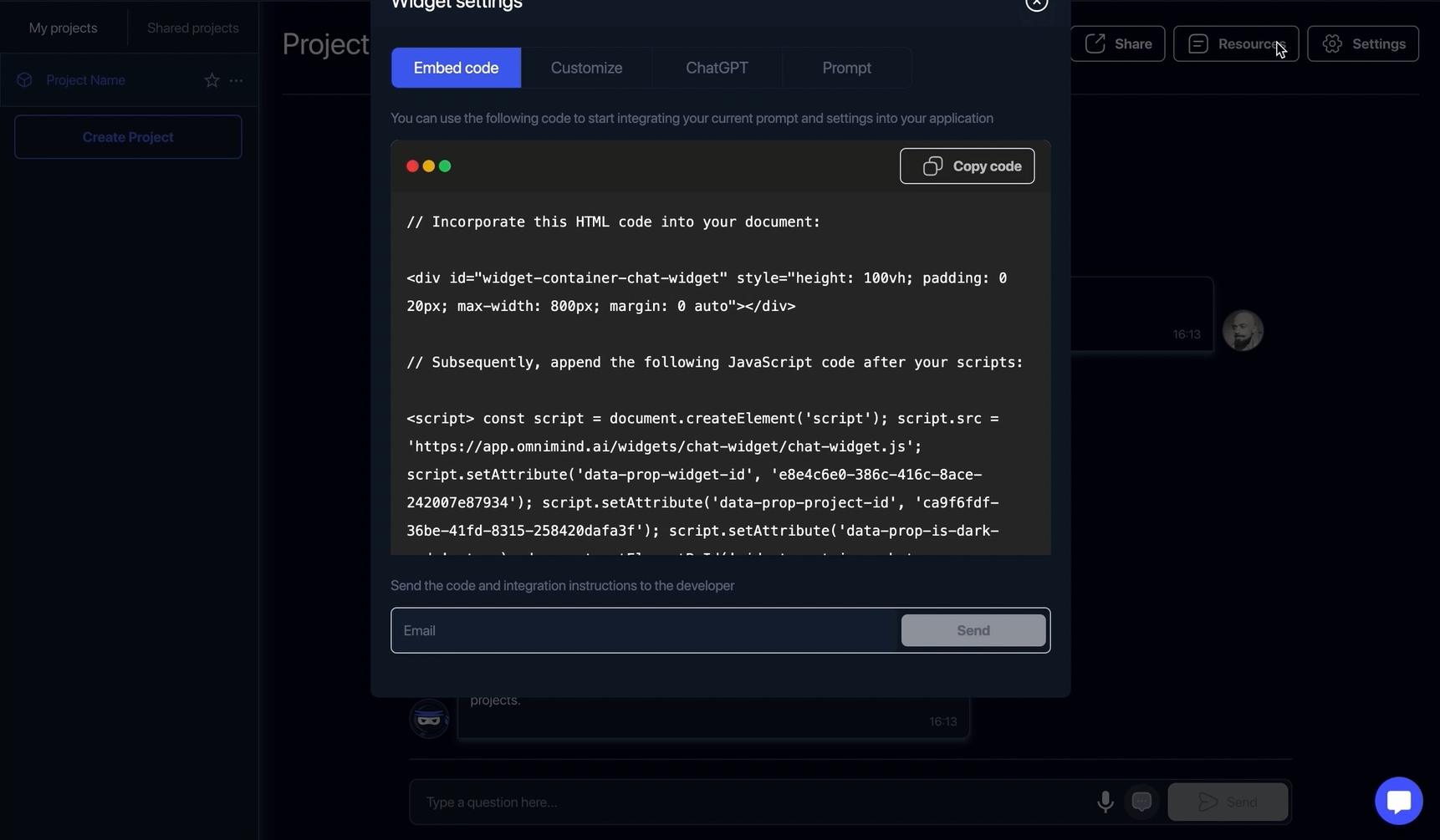Open the blue support chat launcher
The height and width of the screenshot is (840, 1440).
coord(1398,801)
